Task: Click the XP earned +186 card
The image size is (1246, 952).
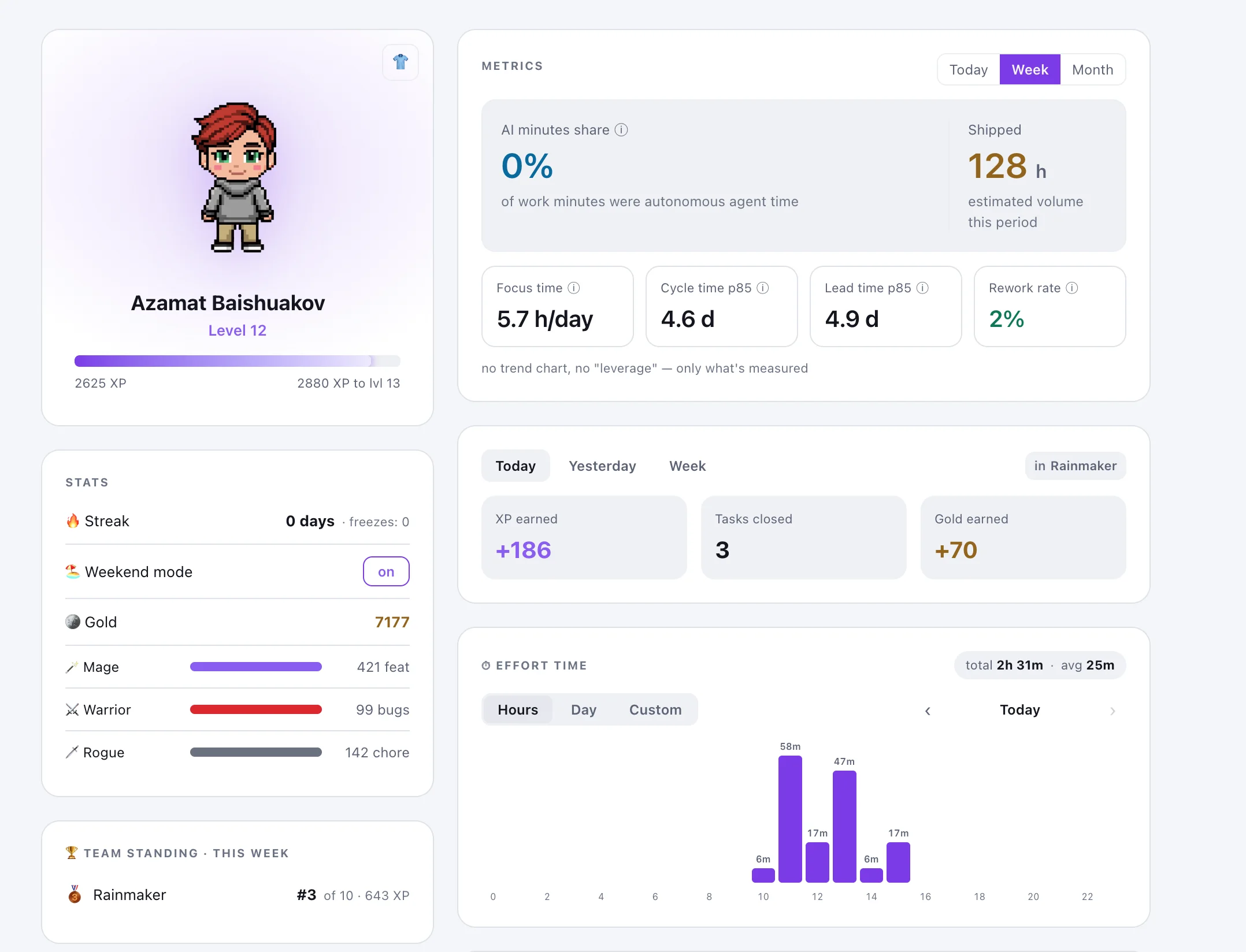Action: click(x=584, y=537)
